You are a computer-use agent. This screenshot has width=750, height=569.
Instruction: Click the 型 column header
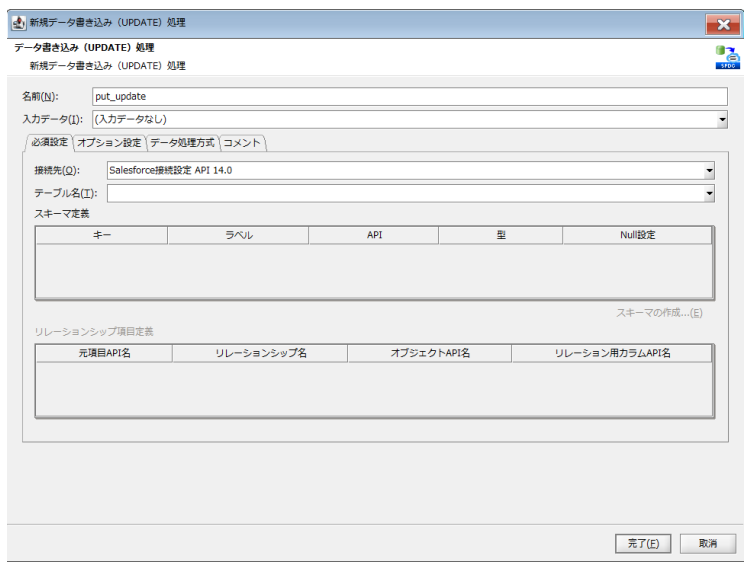(x=500, y=235)
